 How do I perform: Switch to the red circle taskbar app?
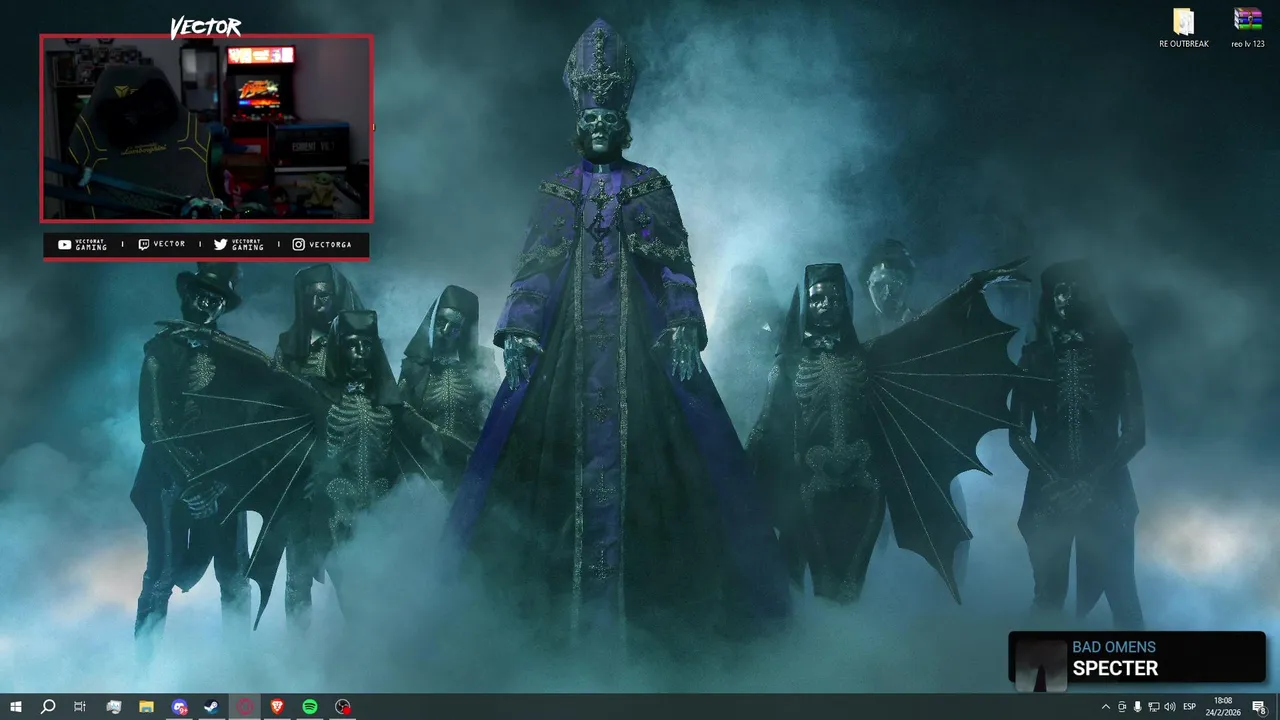(245, 707)
